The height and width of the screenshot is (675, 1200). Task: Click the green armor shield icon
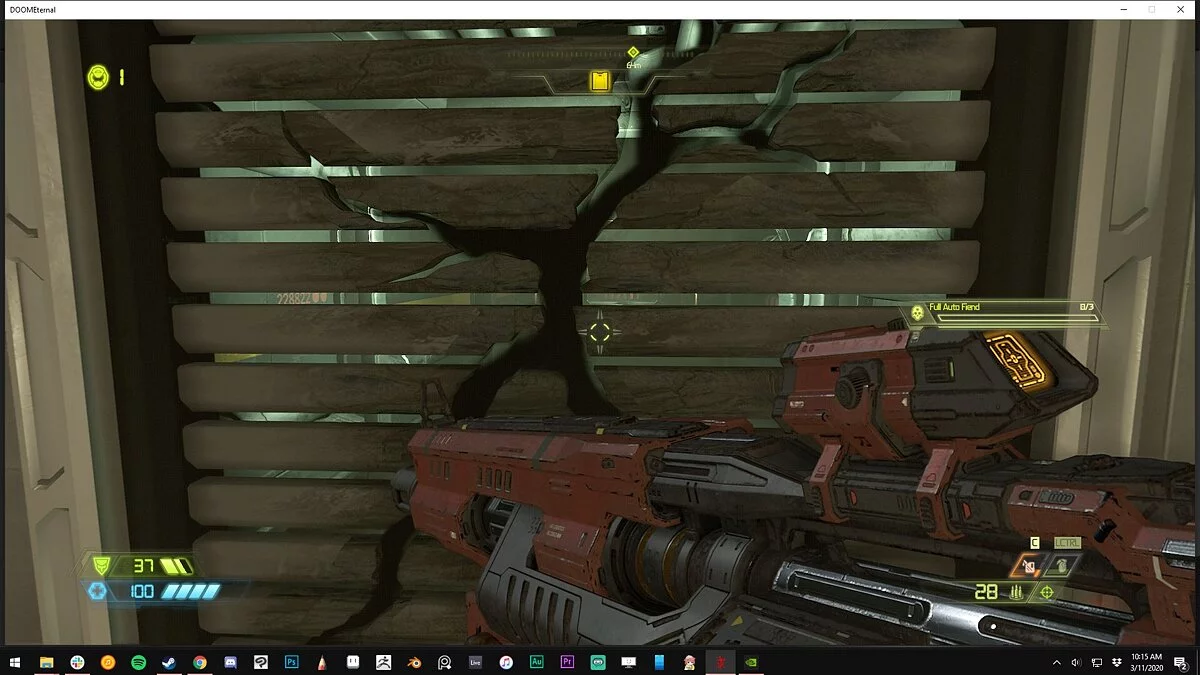pyautogui.click(x=100, y=566)
